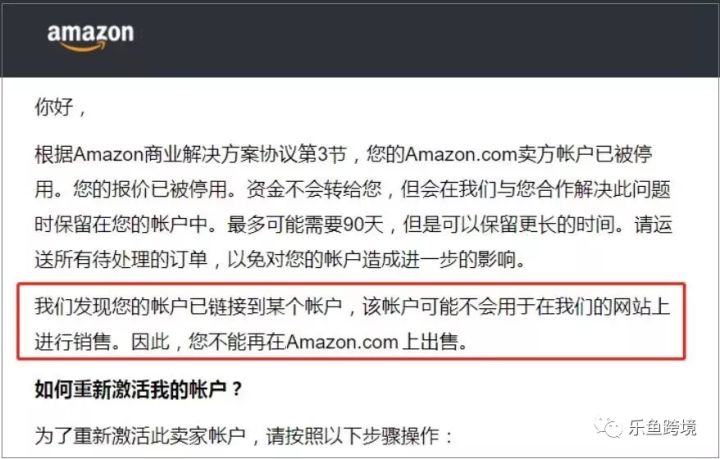Click the line 为了重新激活此卖家帐户
This screenshot has height=459, width=720.
[140, 435]
